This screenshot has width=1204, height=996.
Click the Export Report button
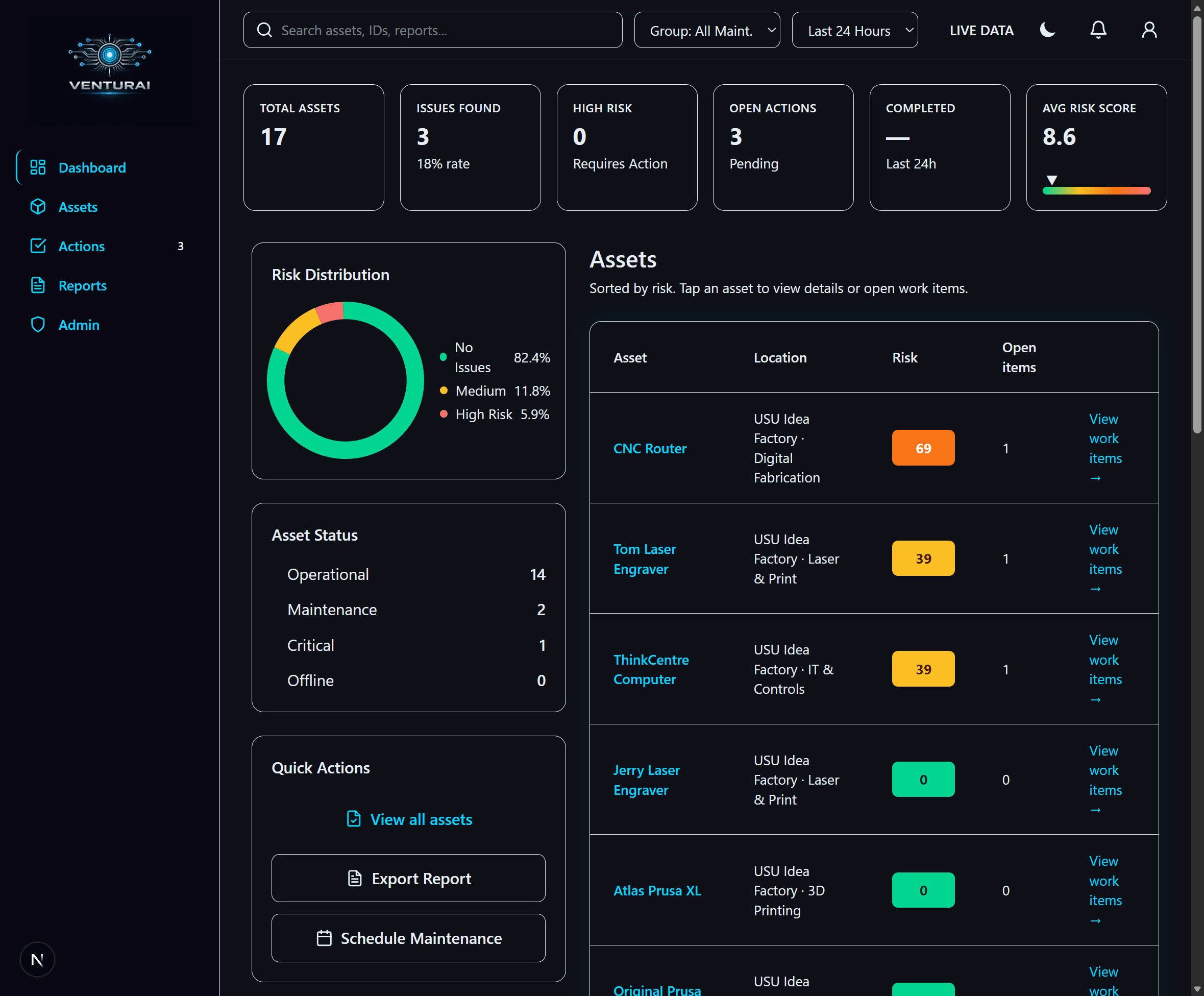coord(408,878)
